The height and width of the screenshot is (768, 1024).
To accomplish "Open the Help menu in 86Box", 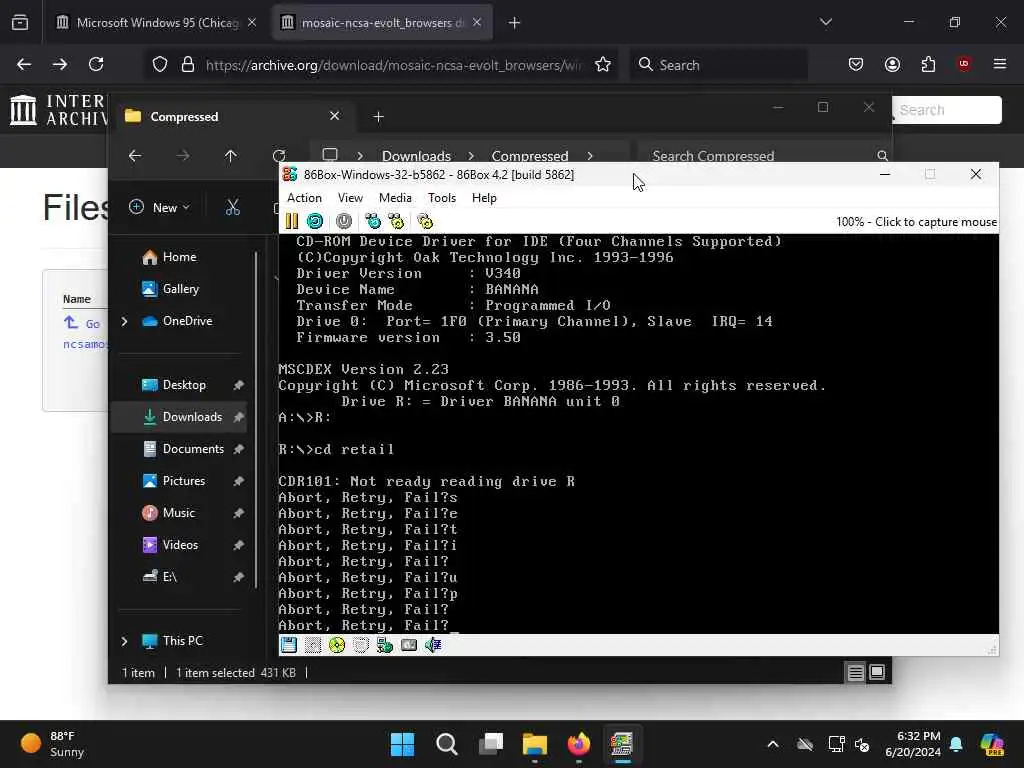I will [484, 198].
